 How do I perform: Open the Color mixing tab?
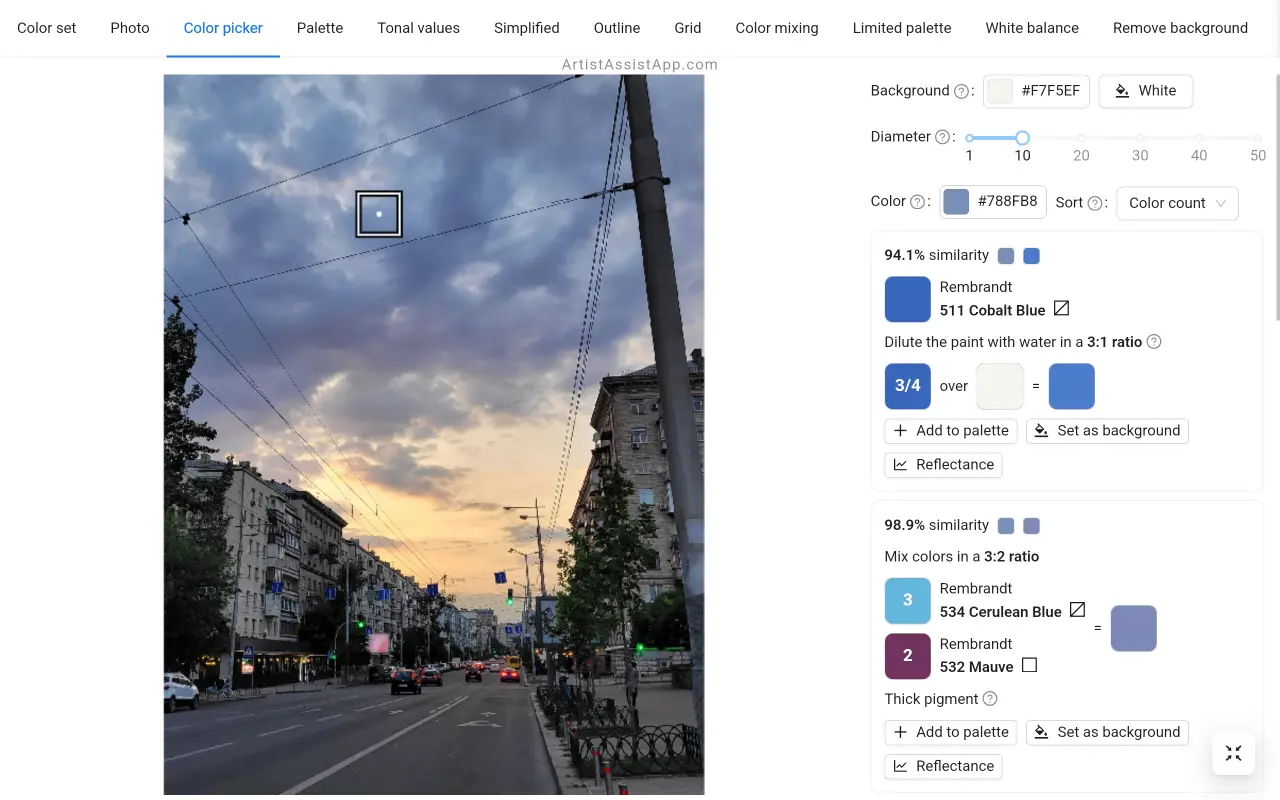(x=777, y=28)
